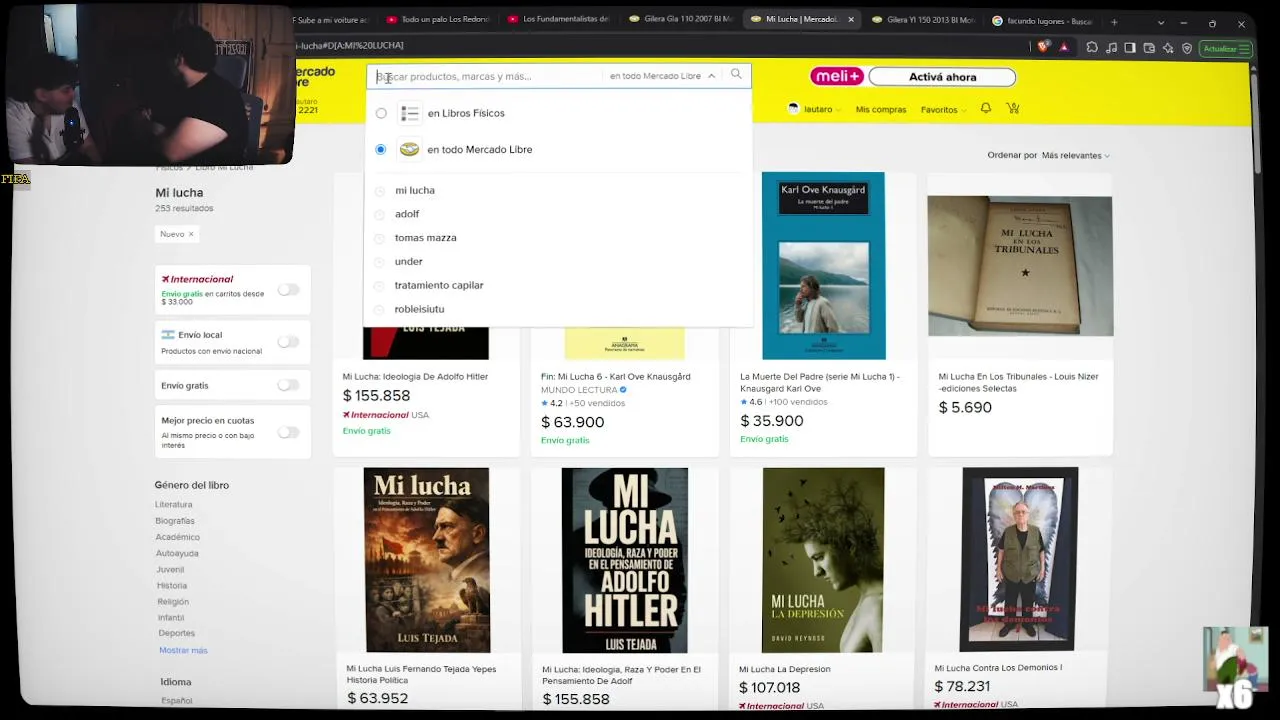The width and height of the screenshot is (1280, 720).
Task: Open Mi Lucha En Los Tribunales cover image
Action: [x=1020, y=266]
